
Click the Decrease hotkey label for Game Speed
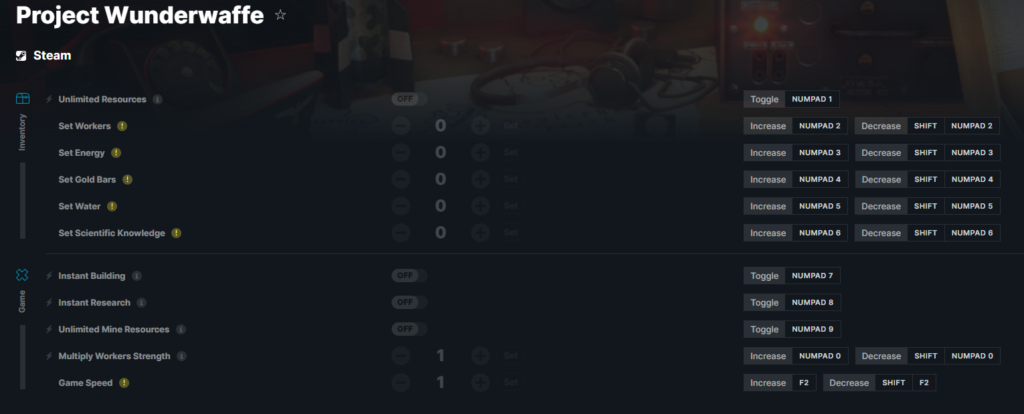849,383
